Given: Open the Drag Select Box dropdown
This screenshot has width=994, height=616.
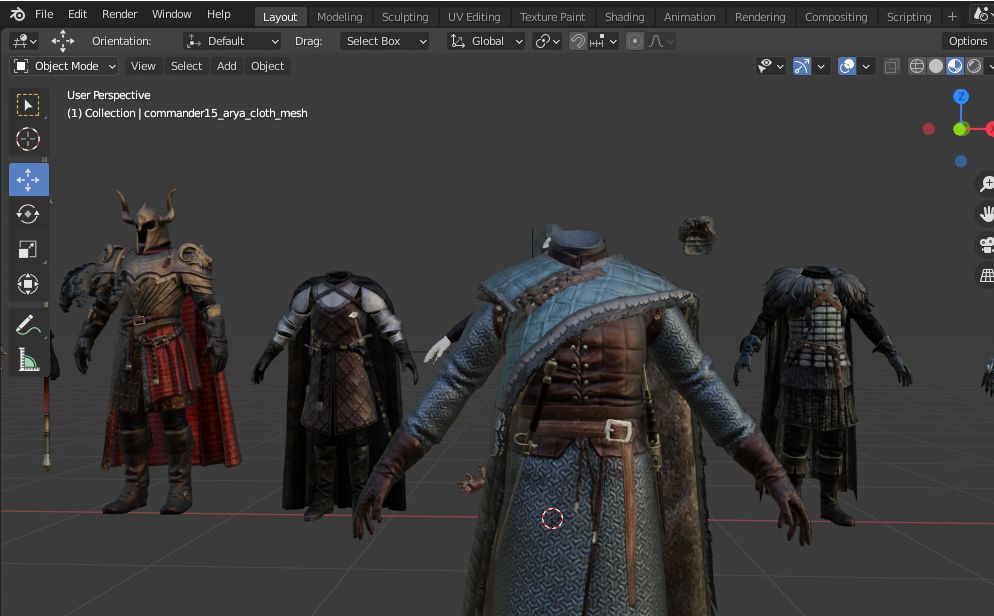Looking at the screenshot, I should point(385,41).
